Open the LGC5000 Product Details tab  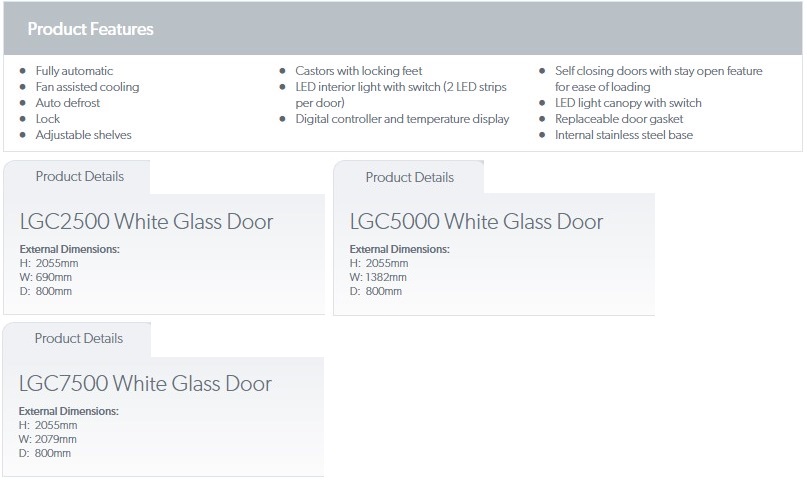410,177
